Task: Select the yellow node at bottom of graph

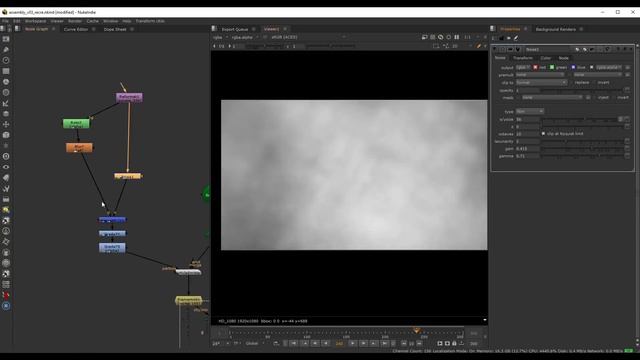Action: point(188,300)
